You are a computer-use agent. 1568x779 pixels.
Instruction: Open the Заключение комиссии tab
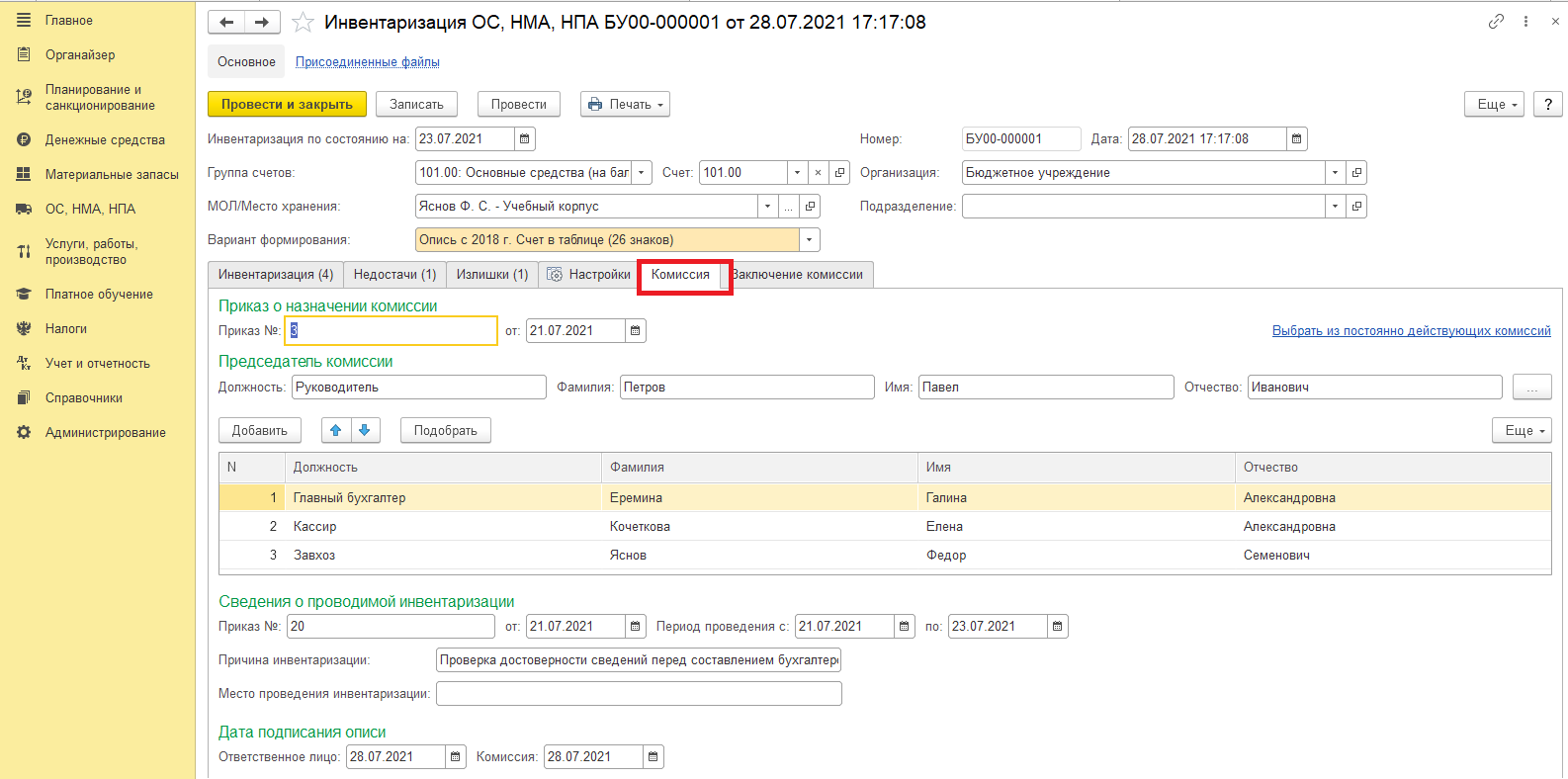[x=799, y=275]
